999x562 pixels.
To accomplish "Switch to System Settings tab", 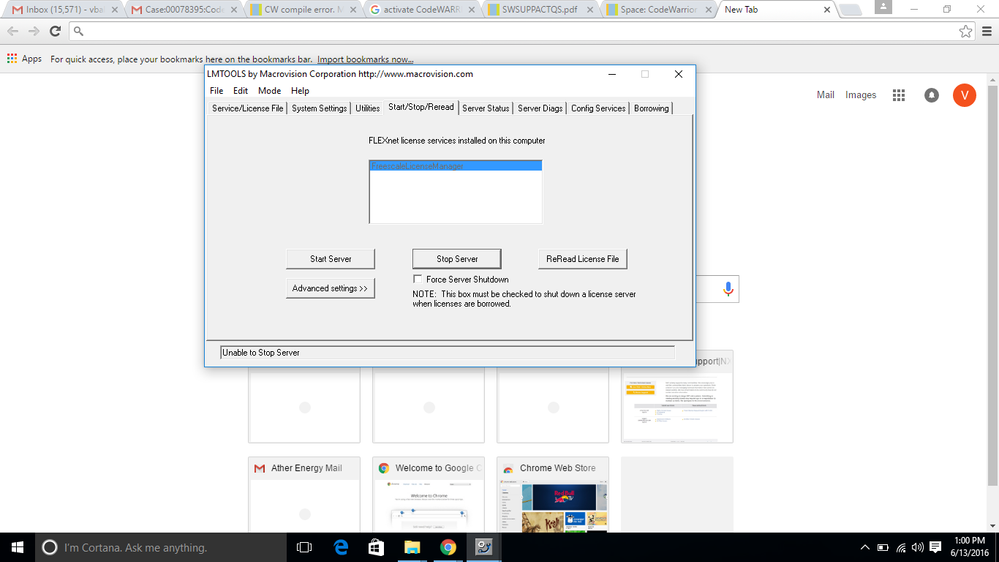I will point(319,108).
